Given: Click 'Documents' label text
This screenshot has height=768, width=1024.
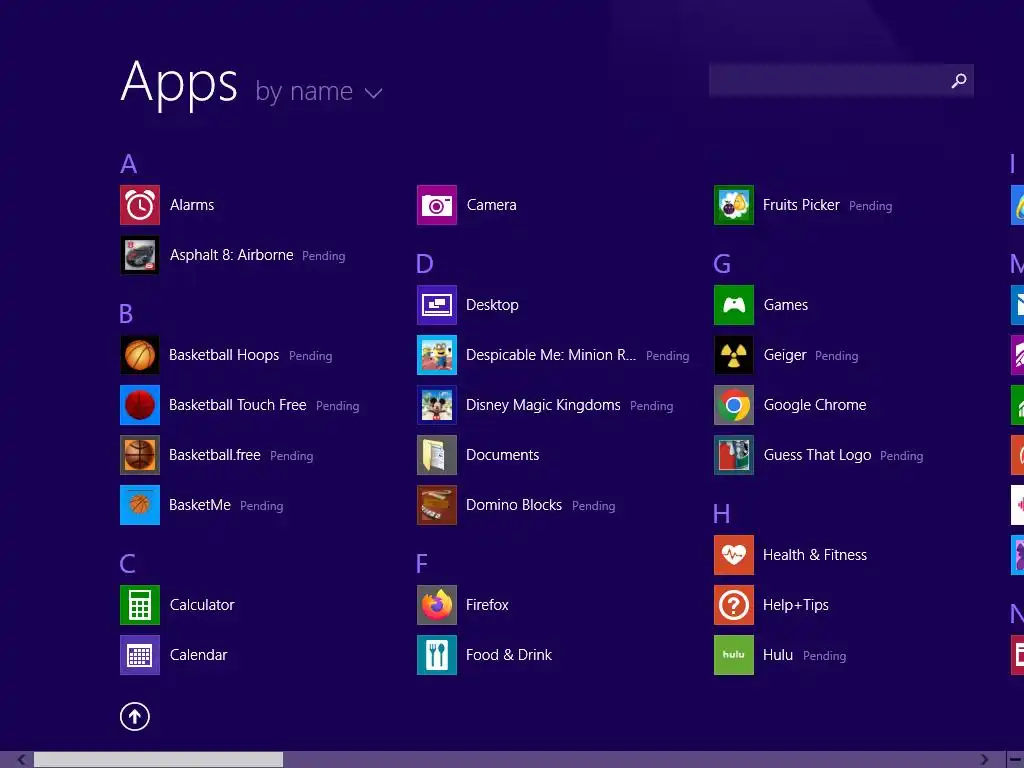Looking at the screenshot, I should pyautogui.click(x=503, y=455).
